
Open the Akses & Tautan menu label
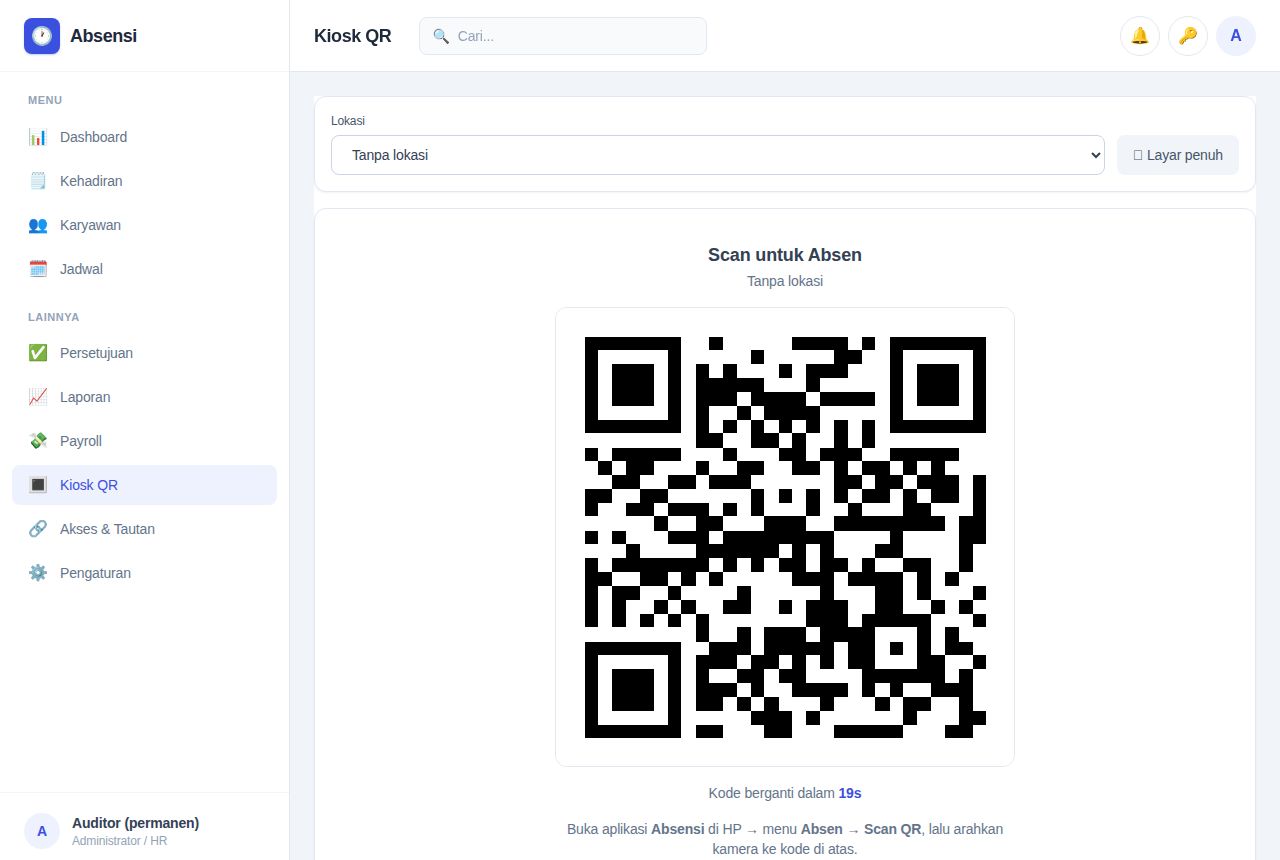click(x=107, y=529)
